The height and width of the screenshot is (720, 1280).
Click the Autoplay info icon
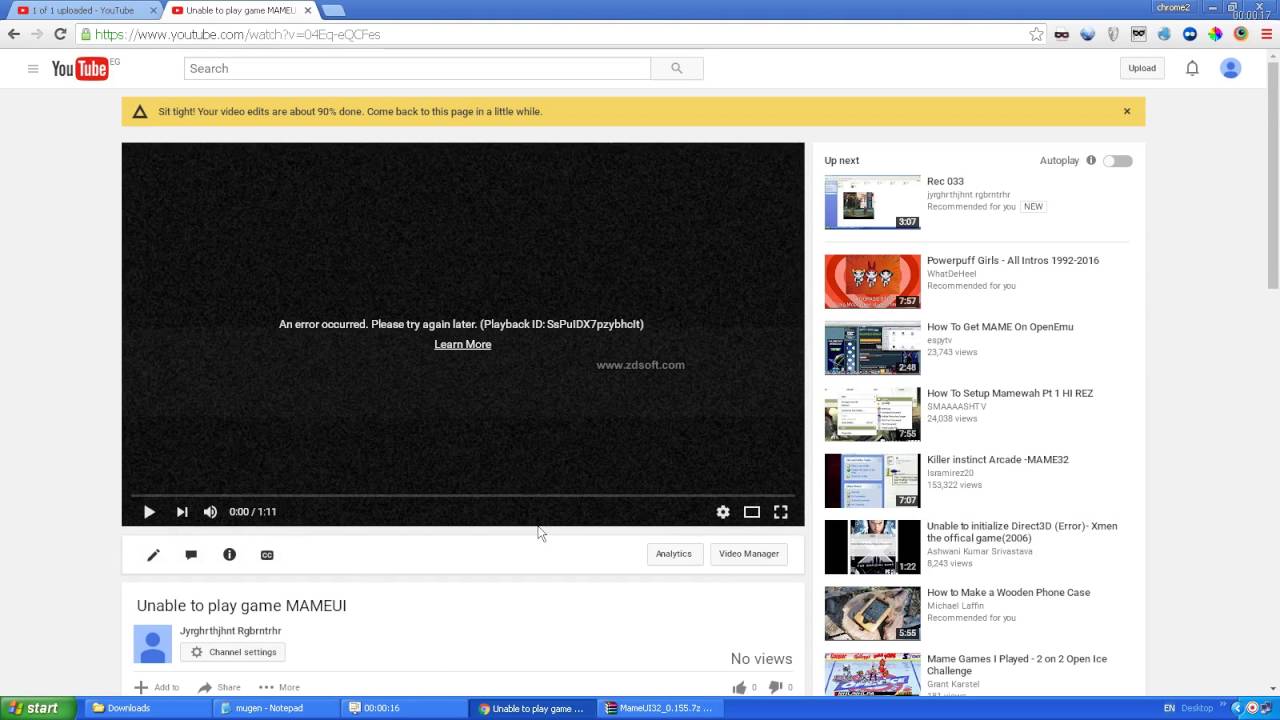[1091, 160]
